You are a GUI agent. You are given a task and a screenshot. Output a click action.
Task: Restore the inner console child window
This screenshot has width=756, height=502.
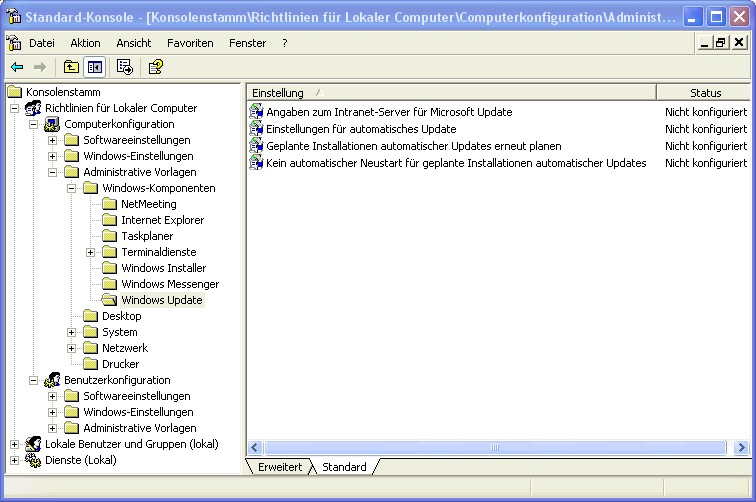point(720,43)
